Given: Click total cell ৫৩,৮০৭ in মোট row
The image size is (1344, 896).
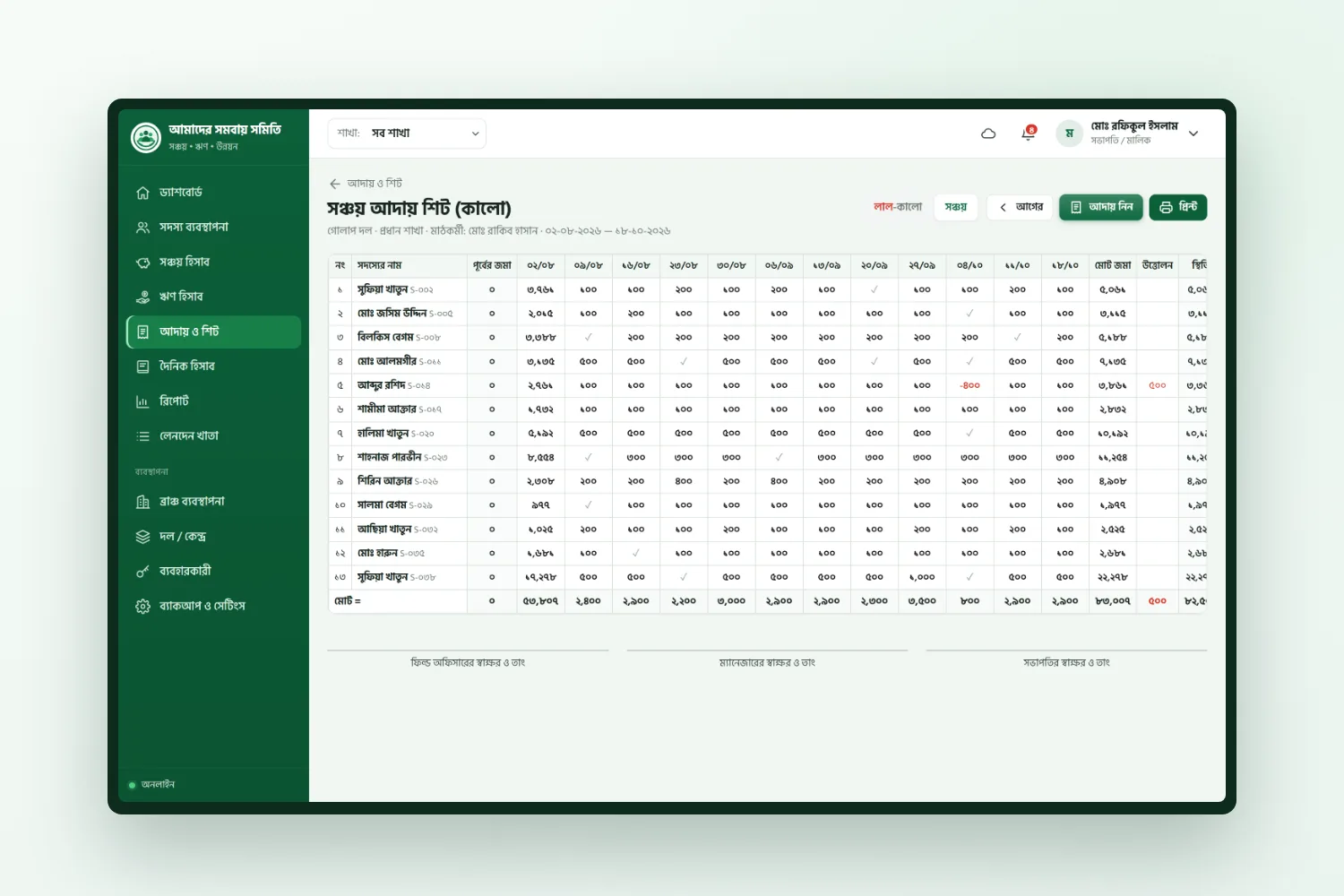Looking at the screenshot, I should point(540,601).
